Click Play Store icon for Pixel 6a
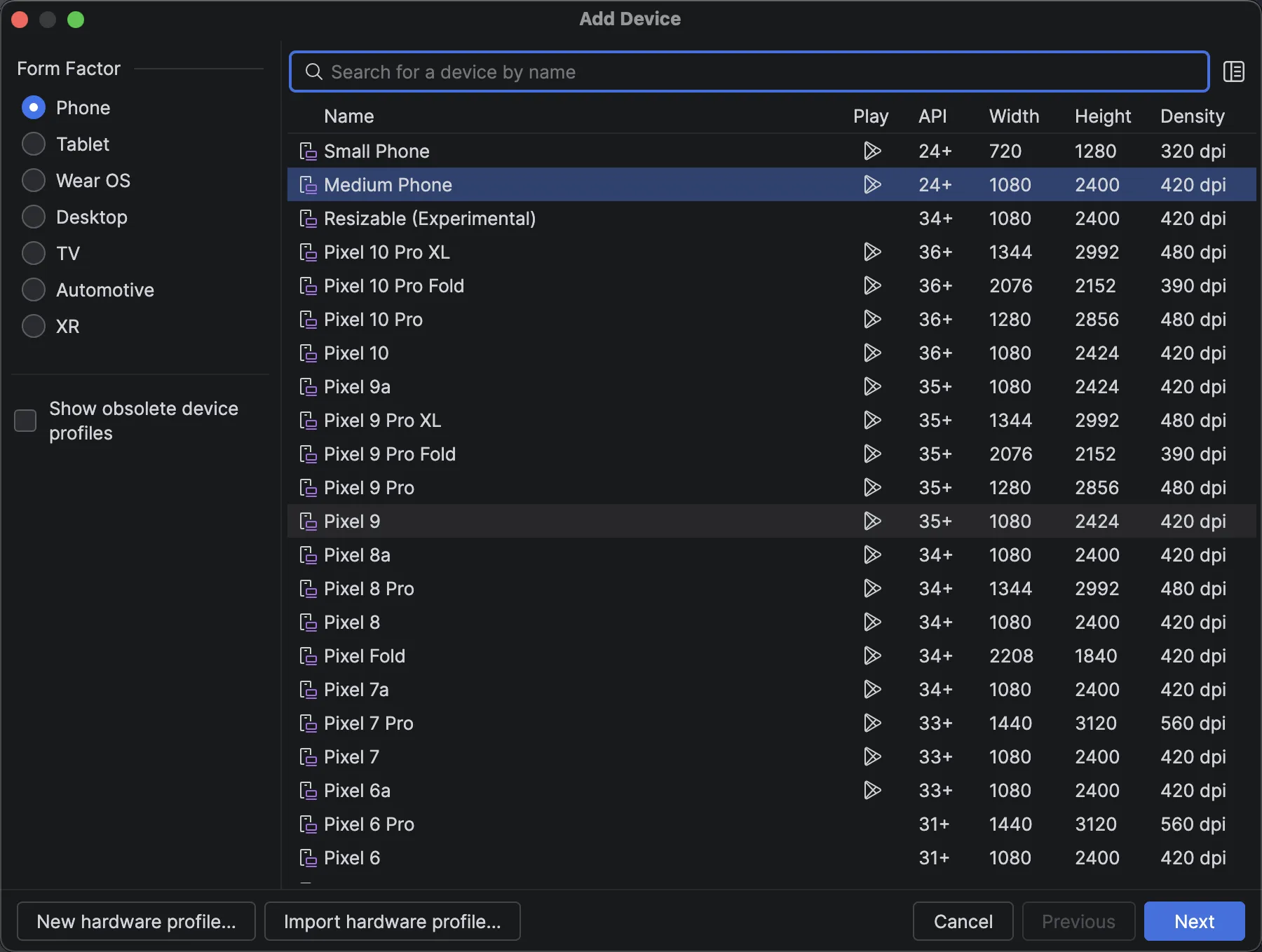 (x=872, y=790)
